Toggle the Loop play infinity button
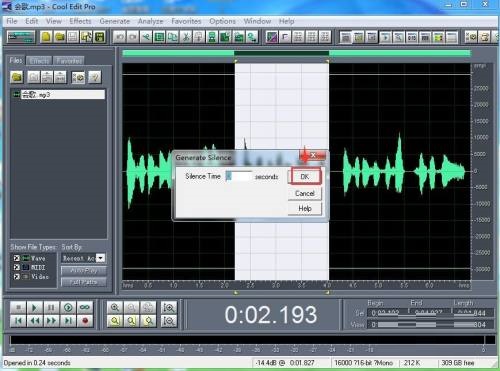500x371 pixels. [85, 307]
